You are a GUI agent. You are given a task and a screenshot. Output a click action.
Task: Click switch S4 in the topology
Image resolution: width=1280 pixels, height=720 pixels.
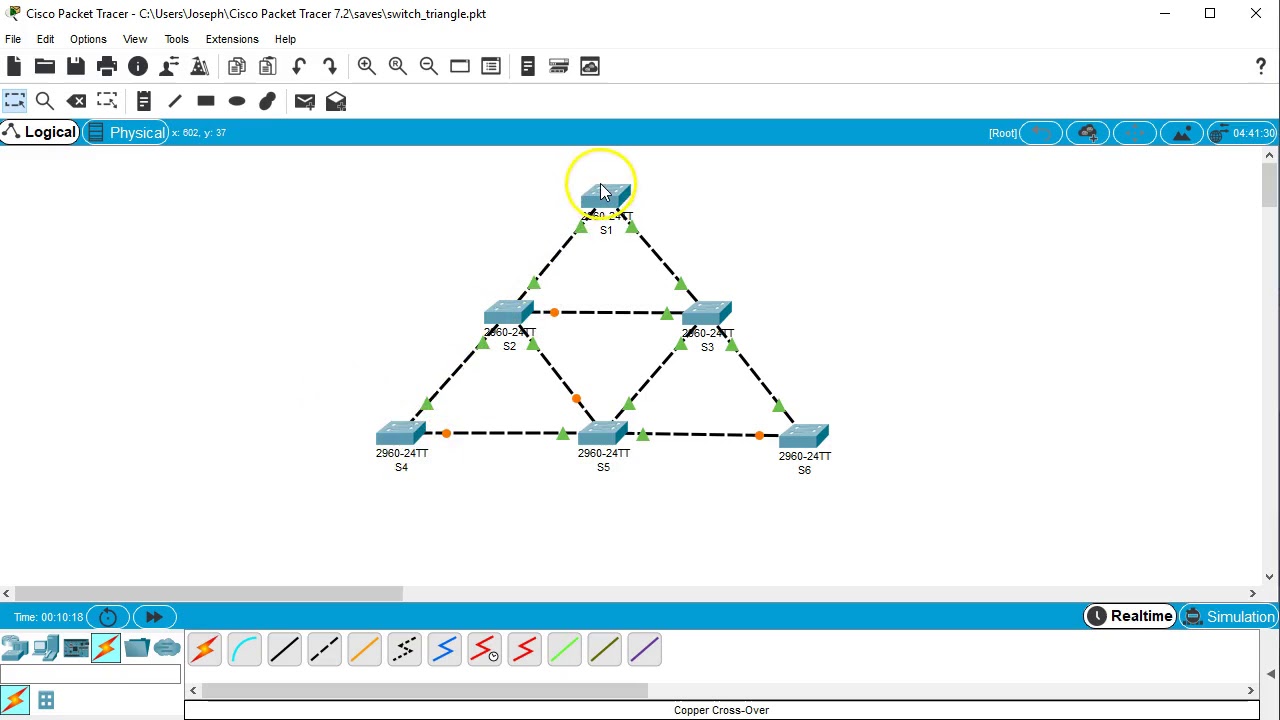401,434
